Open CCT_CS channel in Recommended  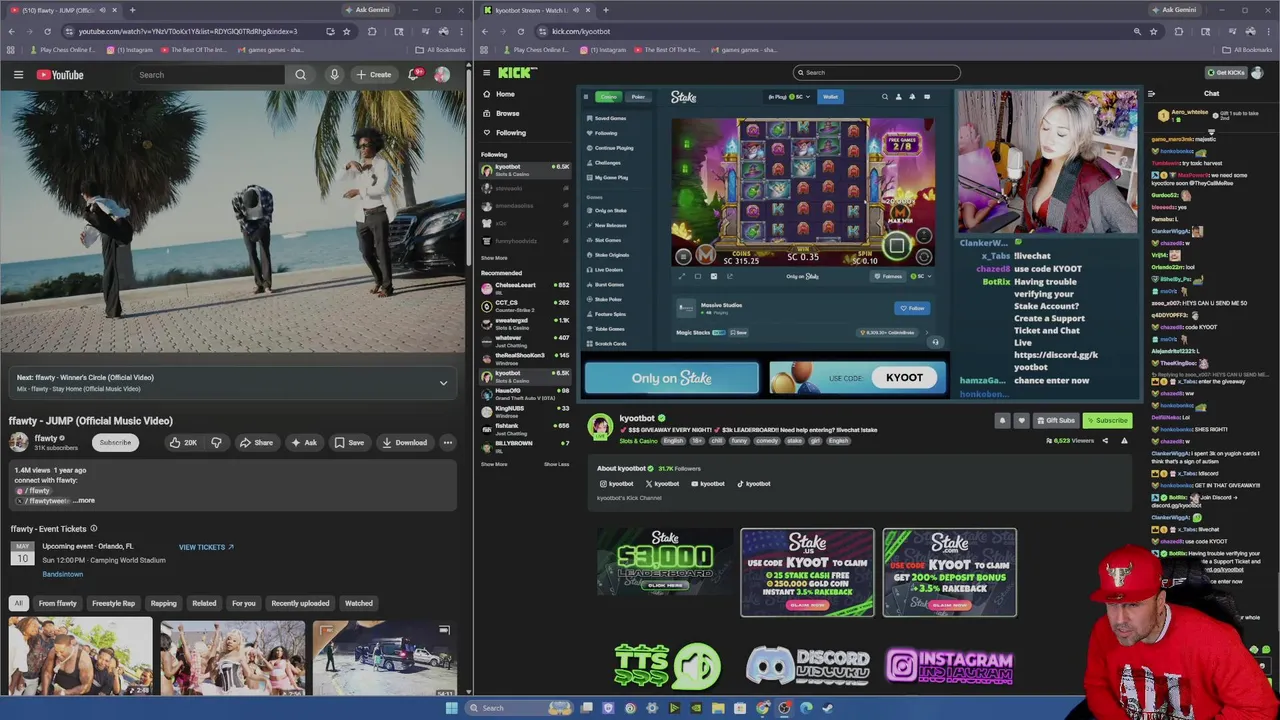coord(526,305)
